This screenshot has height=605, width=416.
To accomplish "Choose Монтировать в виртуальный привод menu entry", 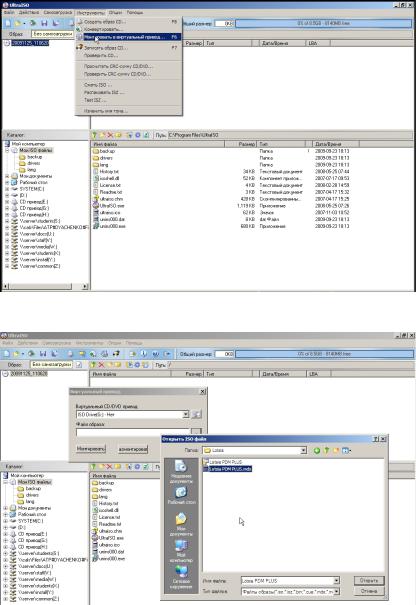I will 128,37.
